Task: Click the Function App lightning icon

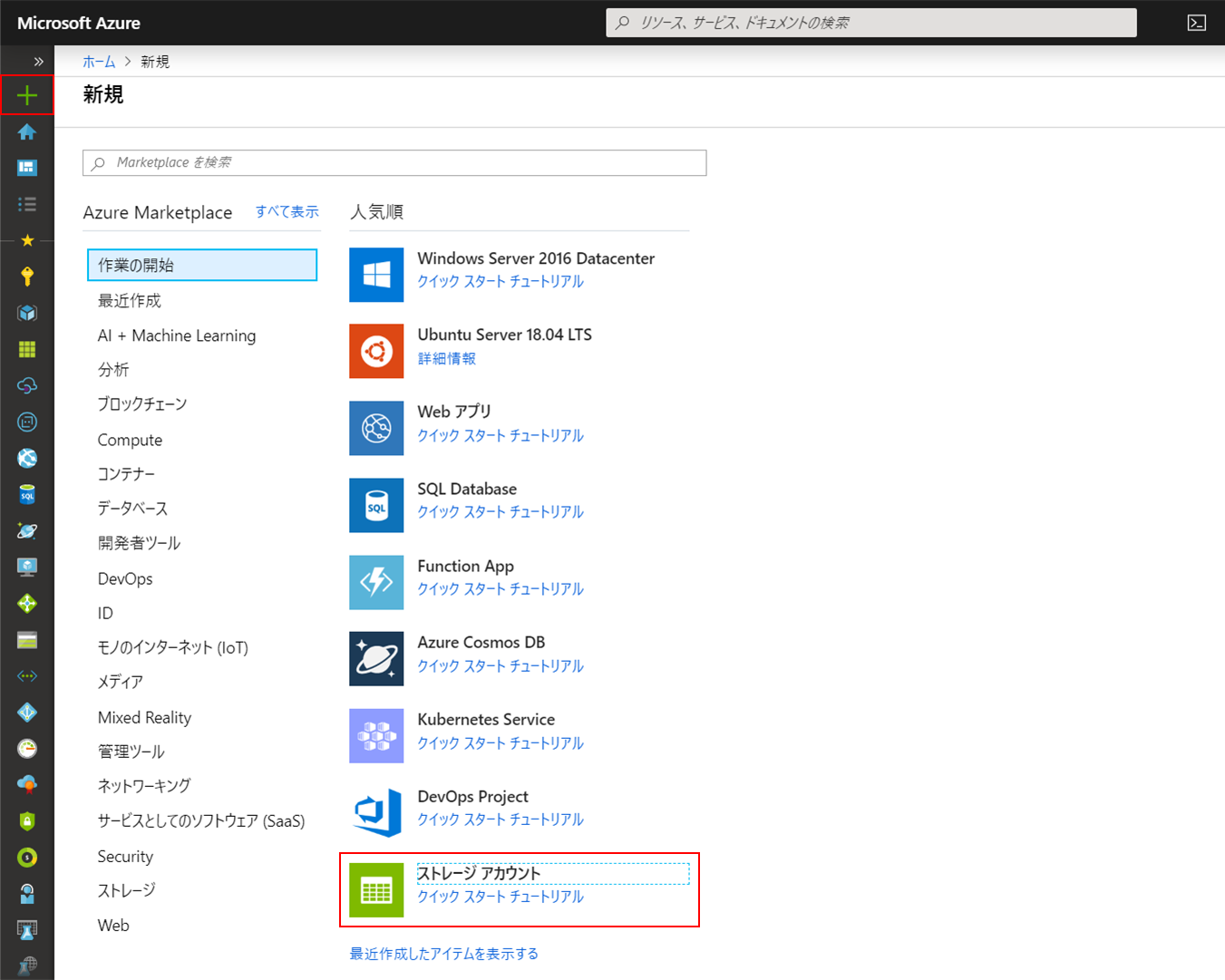Action: [376, 582]
